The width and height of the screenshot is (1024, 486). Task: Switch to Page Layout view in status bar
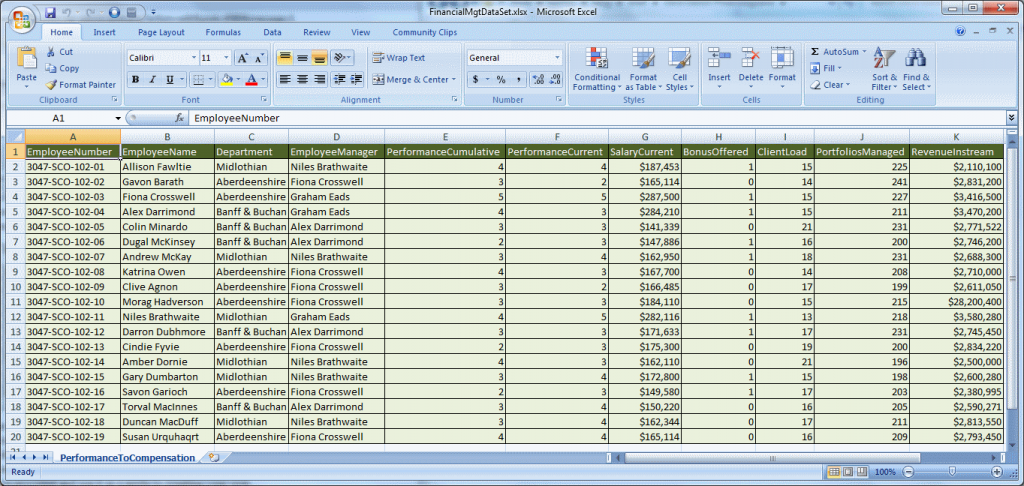pyautogui.click(x=847, y=472)
